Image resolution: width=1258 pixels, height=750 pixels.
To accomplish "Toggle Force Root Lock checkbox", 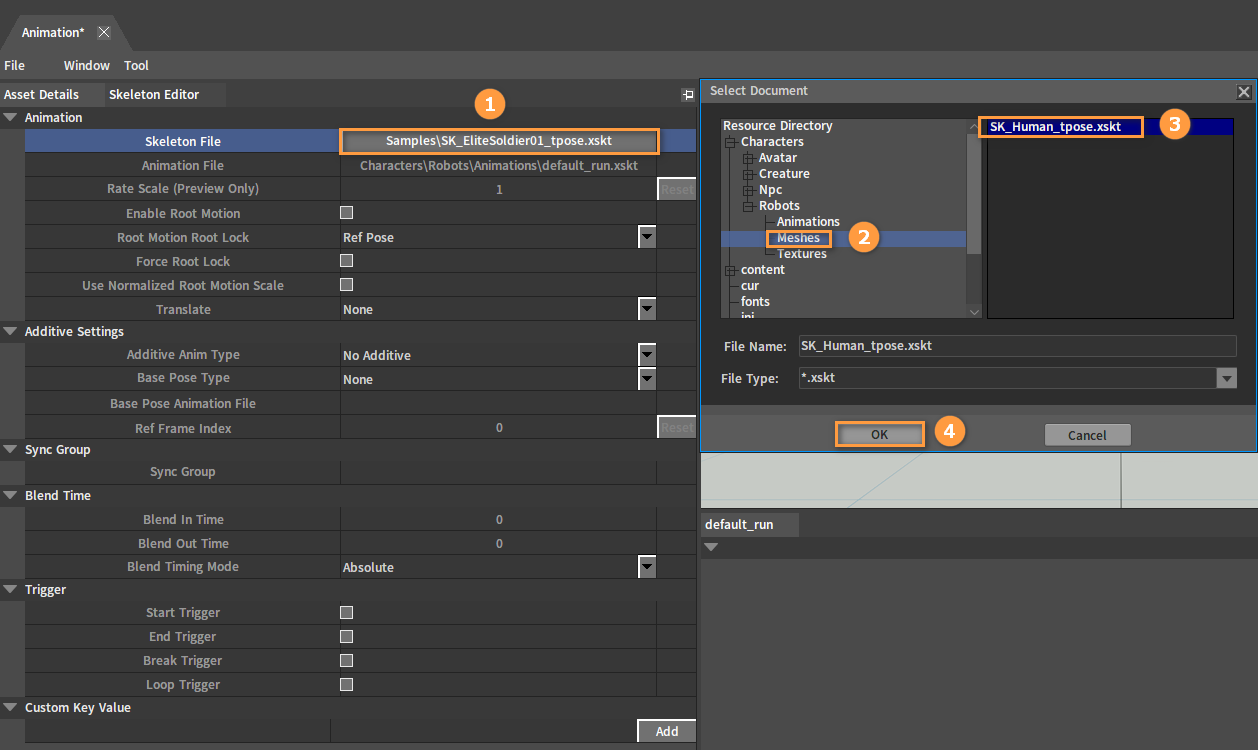I will click(347, 261).
